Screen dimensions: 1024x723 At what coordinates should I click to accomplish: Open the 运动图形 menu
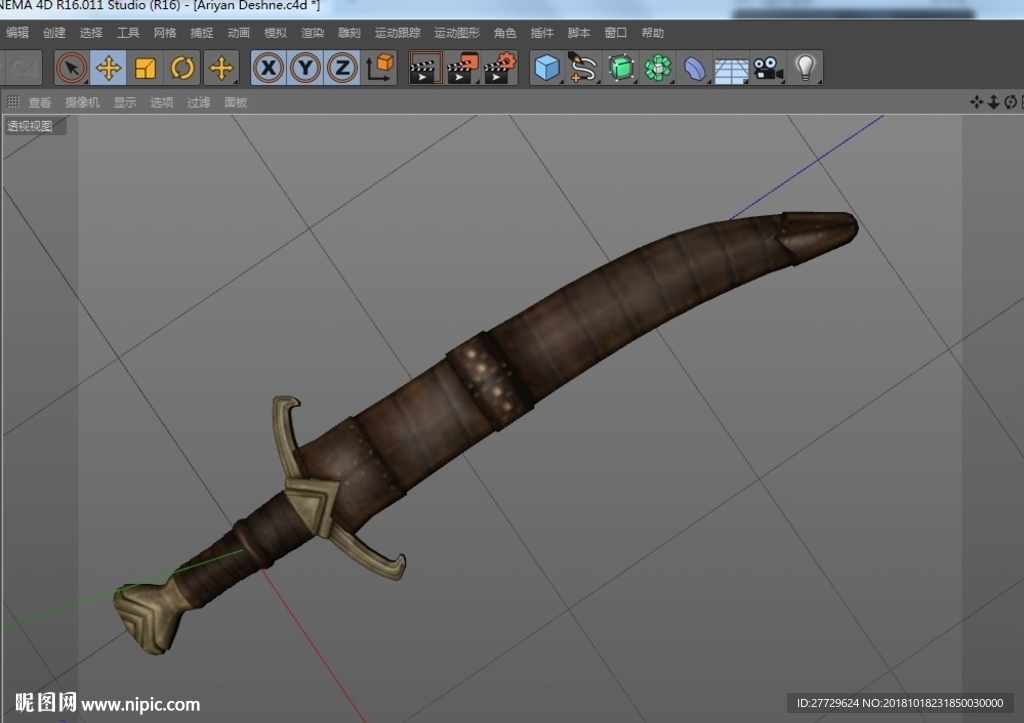[456, 33]
